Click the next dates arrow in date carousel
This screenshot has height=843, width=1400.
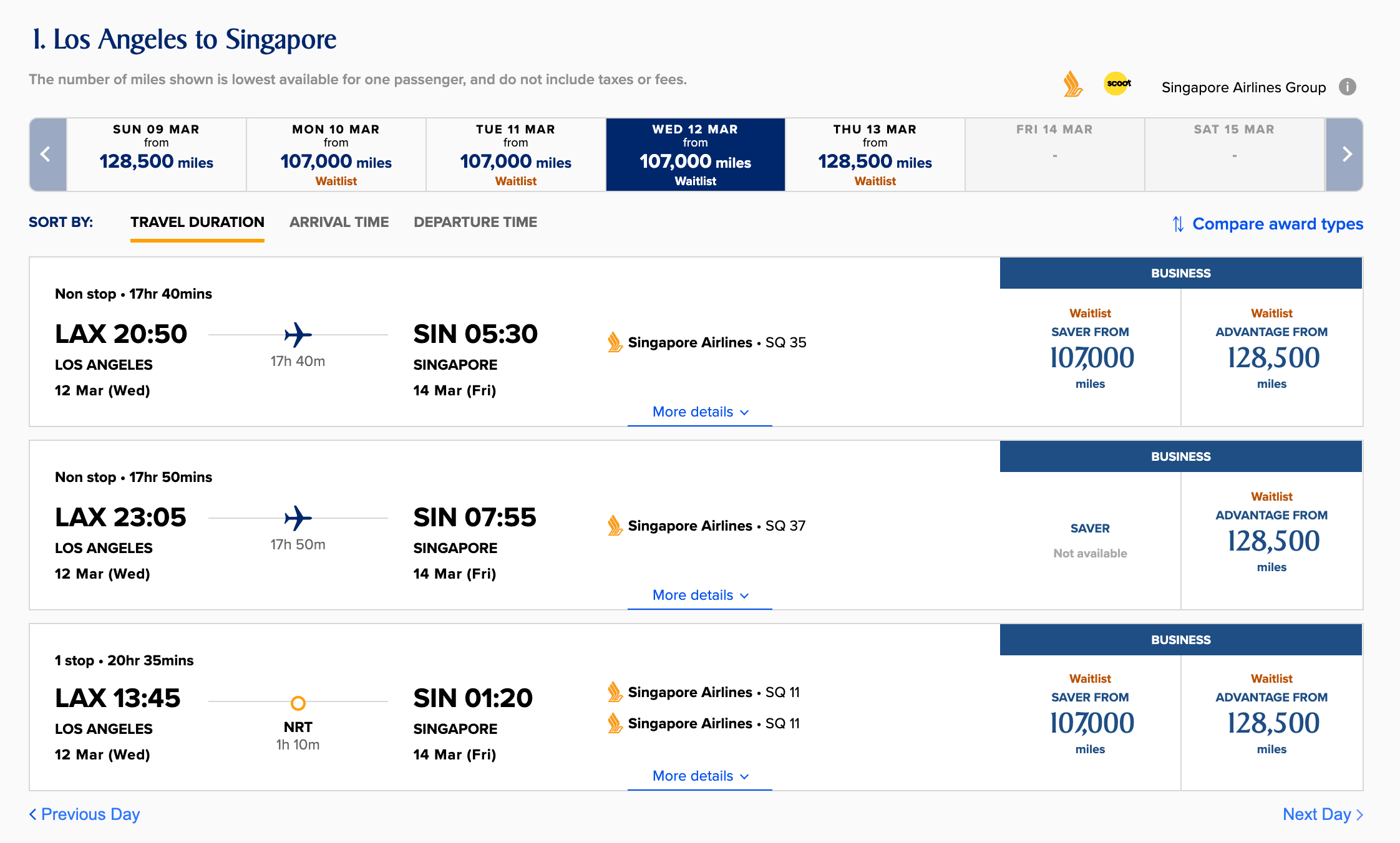point(1345,154)
